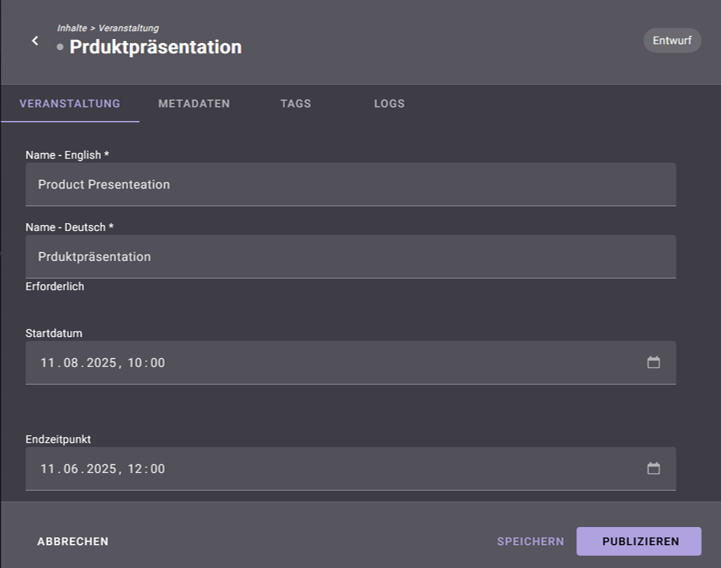The height and width of the screenshot is (568, 721).
Task: Click the Erforderlich hint text
Action: pos(55,287)
